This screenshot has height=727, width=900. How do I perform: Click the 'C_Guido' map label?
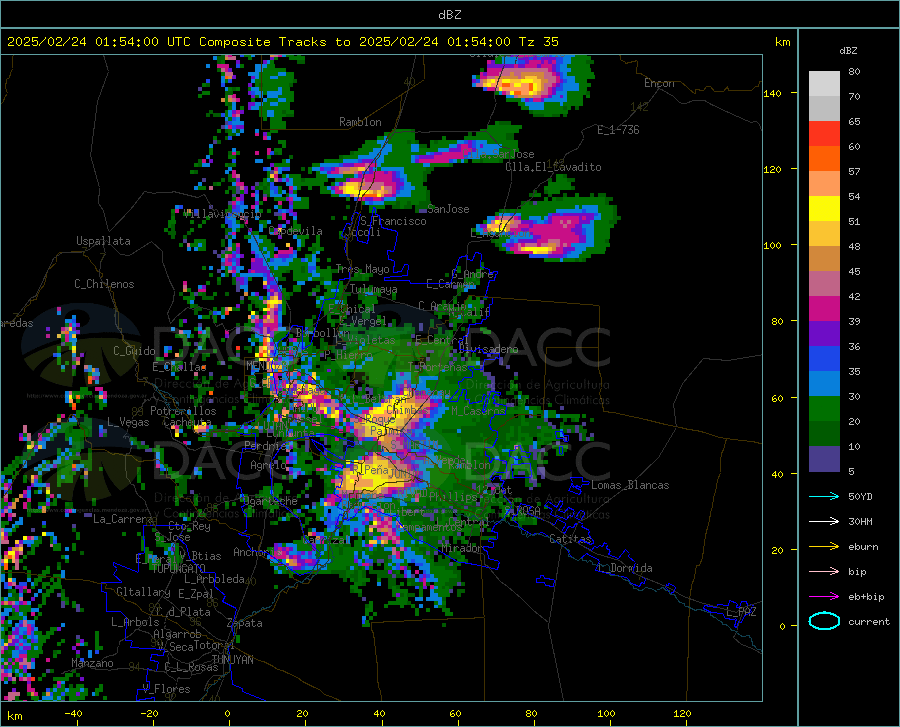click(x=134, y=351)
